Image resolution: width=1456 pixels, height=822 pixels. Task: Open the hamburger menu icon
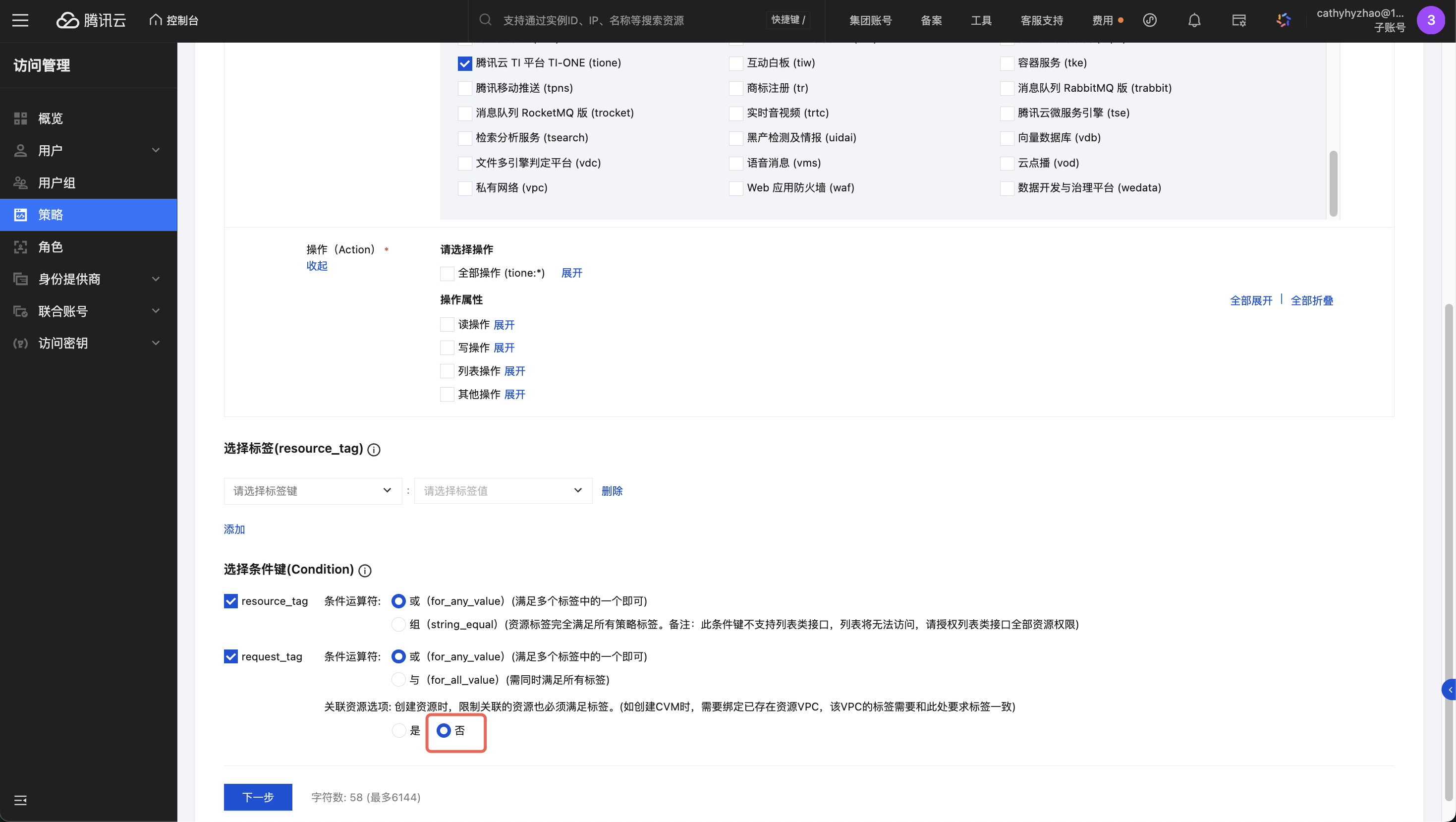pyautogui.click(x=20, y=20)
